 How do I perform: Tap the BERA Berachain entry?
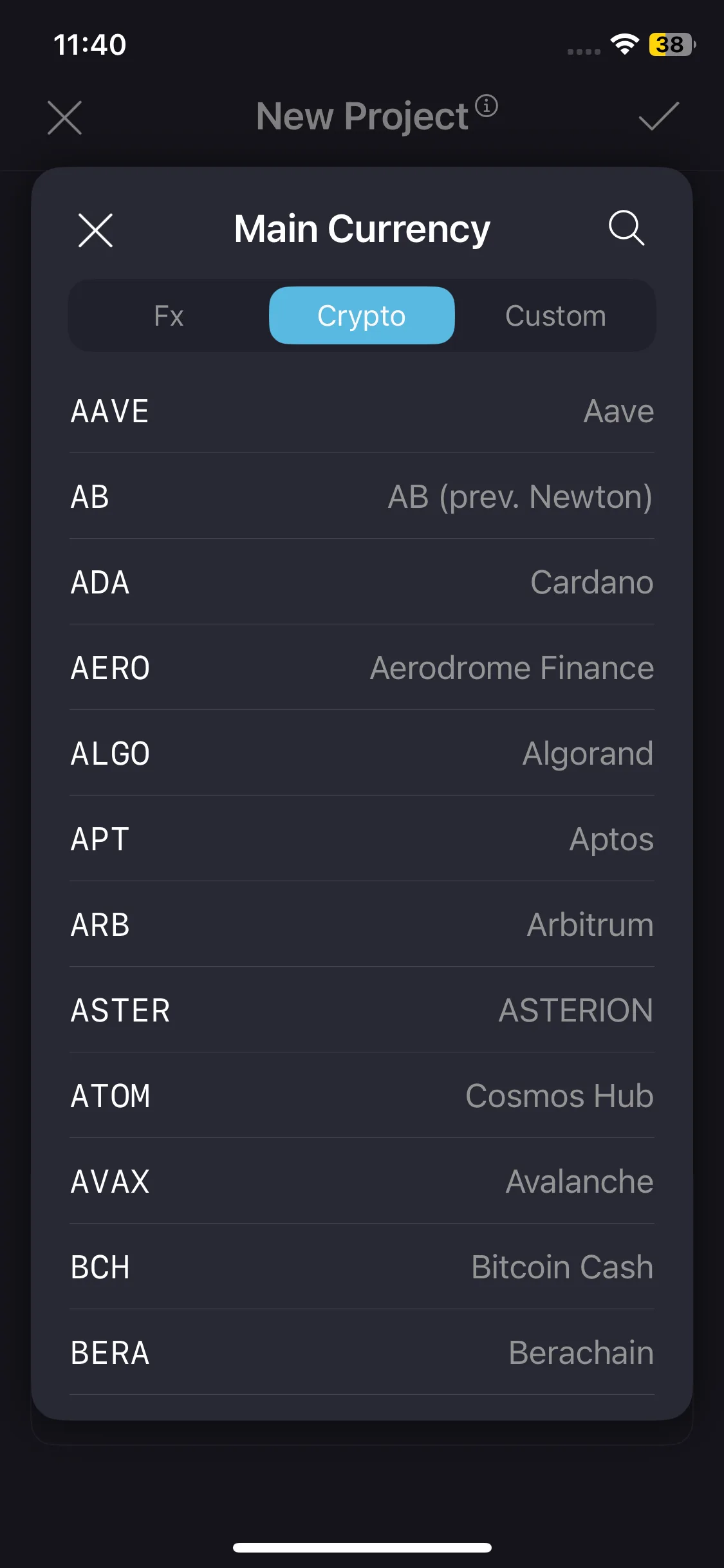click(x=362, y=1353)
